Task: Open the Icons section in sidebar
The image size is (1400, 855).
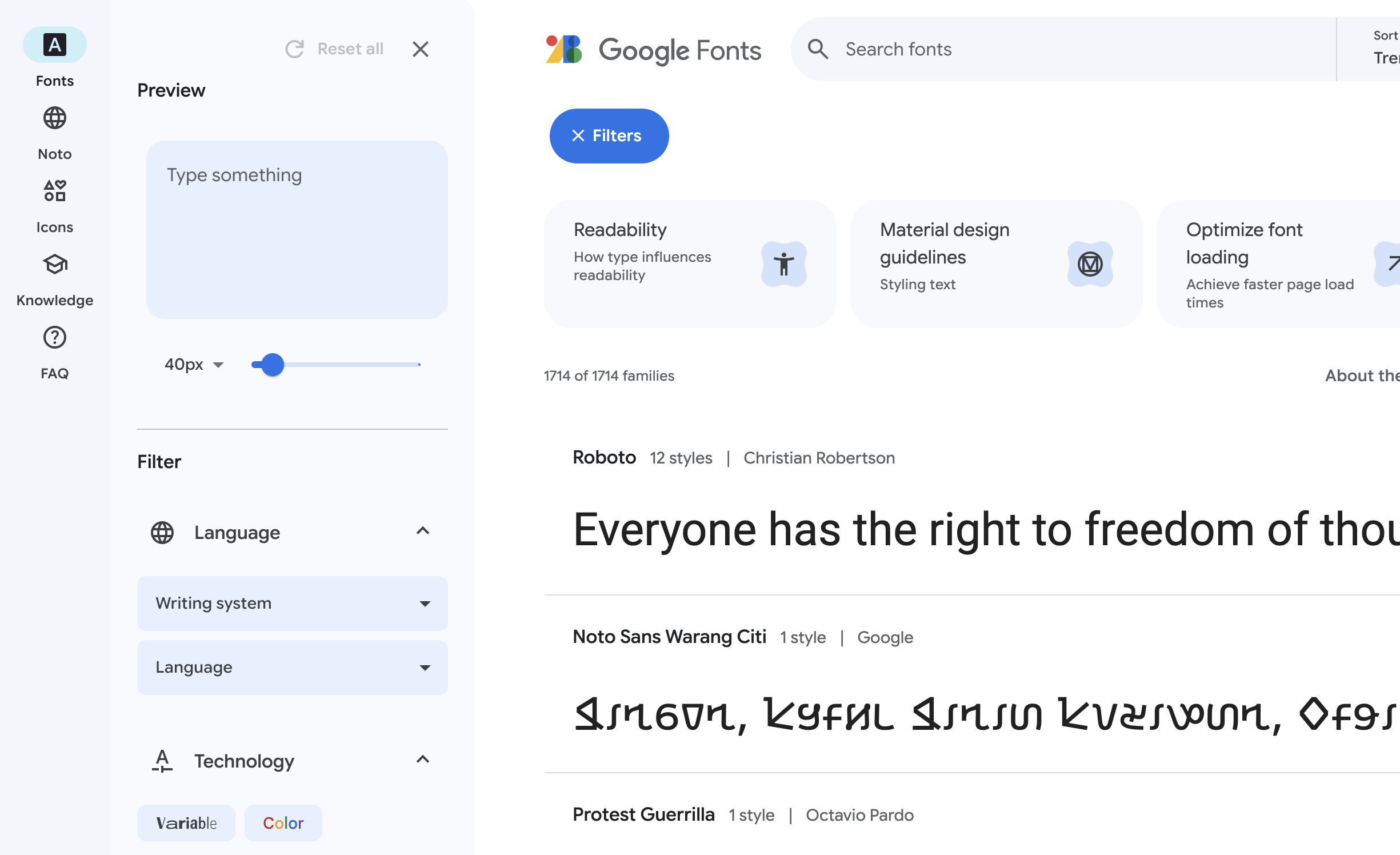Action: click(55, 191)
